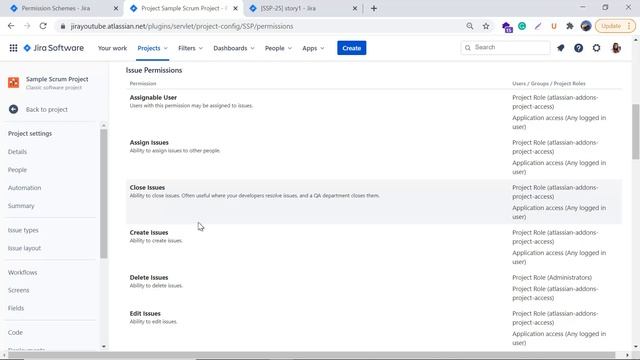Expand the Apps dropdown
640x360 pixels.
click(x=313, y=48)
